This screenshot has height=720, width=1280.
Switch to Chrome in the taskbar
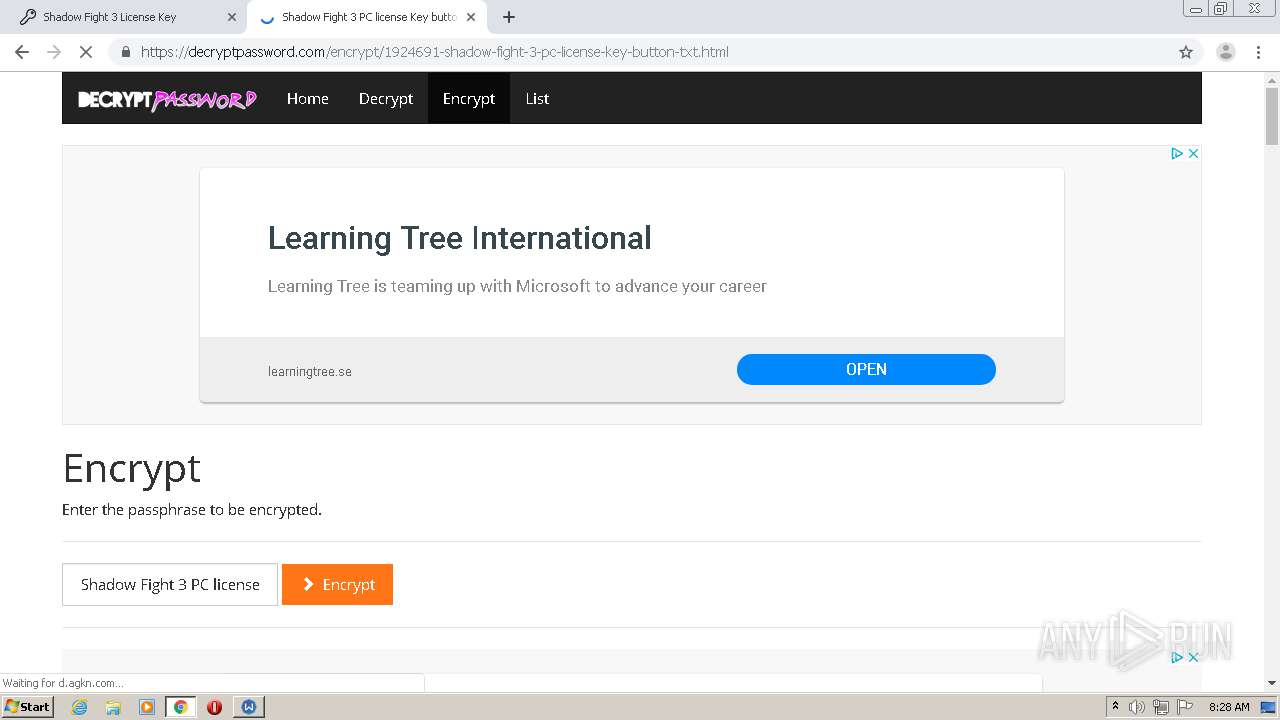180,707
